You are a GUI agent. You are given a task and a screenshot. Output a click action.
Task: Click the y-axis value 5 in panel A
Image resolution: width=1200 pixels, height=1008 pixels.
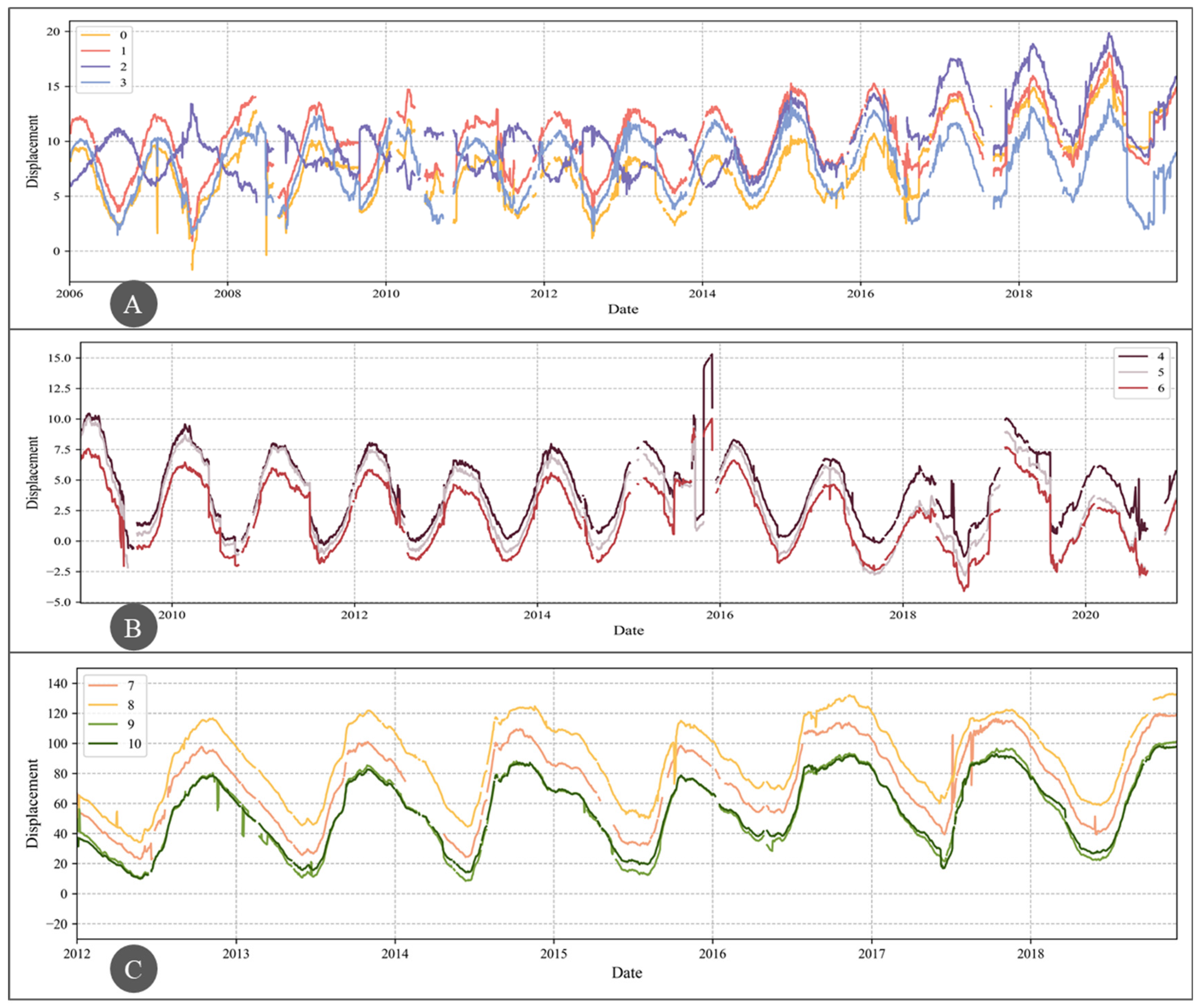pyautogui.click(x=56, y=196)
